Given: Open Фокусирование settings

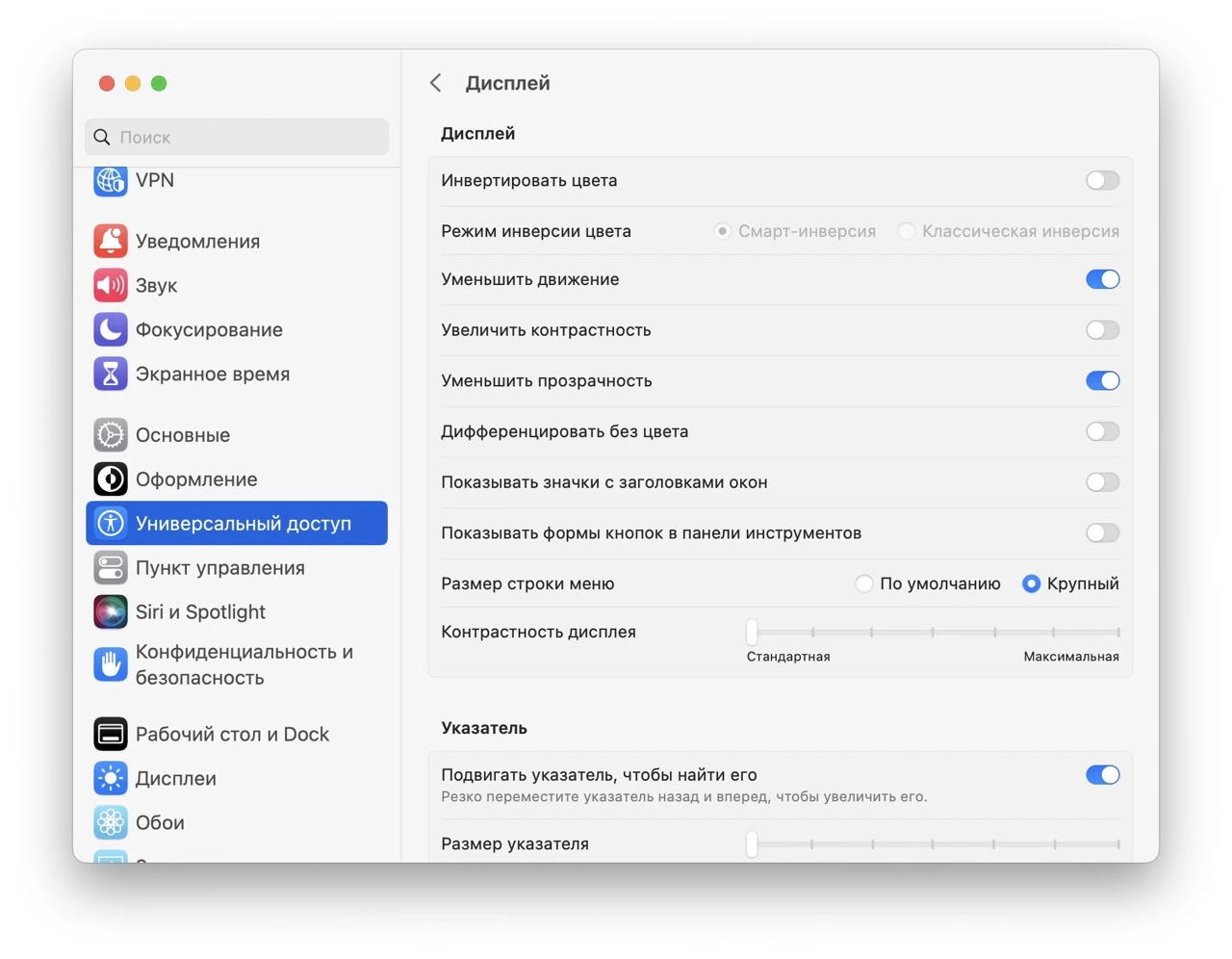Looking at the screenshot, I should 210,329.
